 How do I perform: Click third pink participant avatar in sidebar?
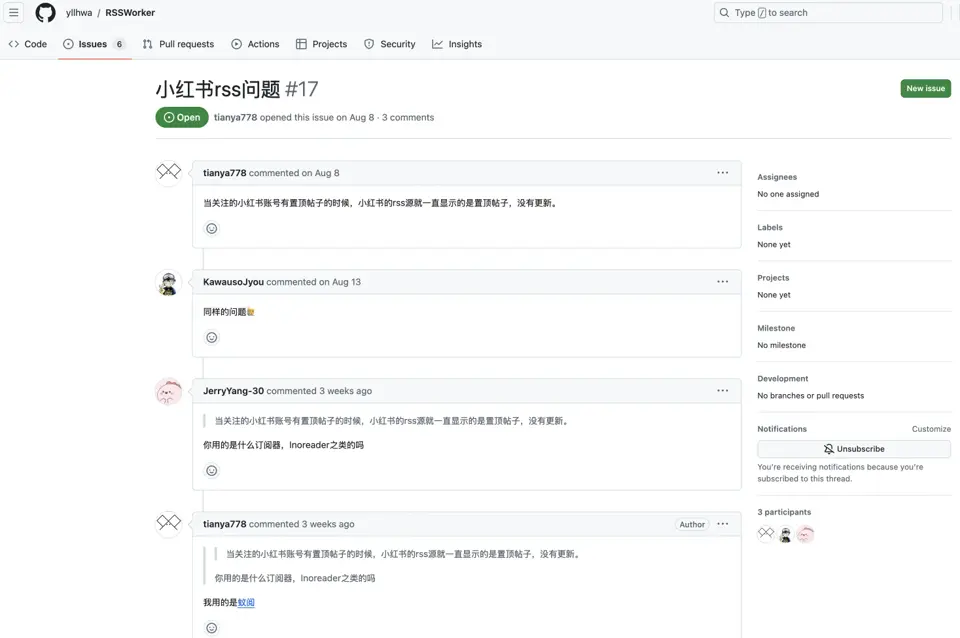coord(805,534)
